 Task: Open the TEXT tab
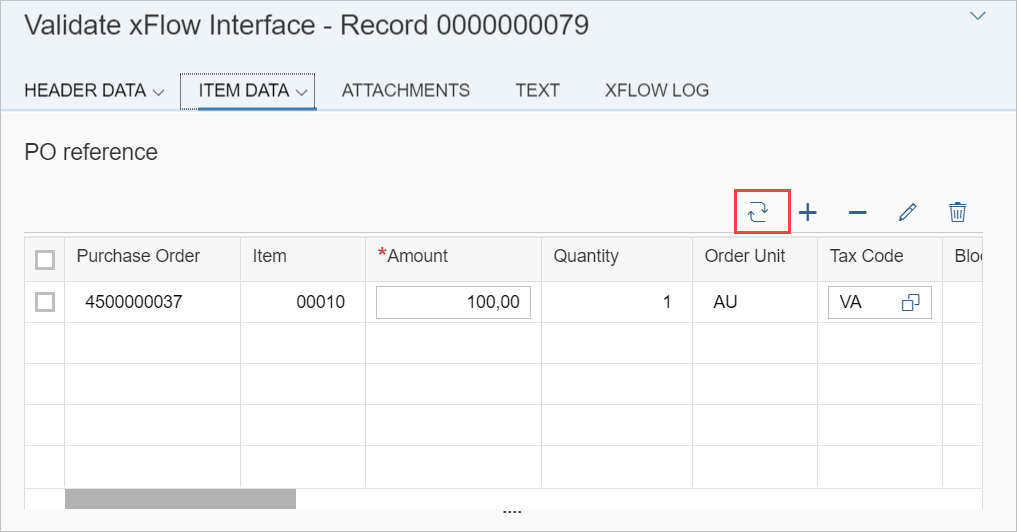[537, 90]
